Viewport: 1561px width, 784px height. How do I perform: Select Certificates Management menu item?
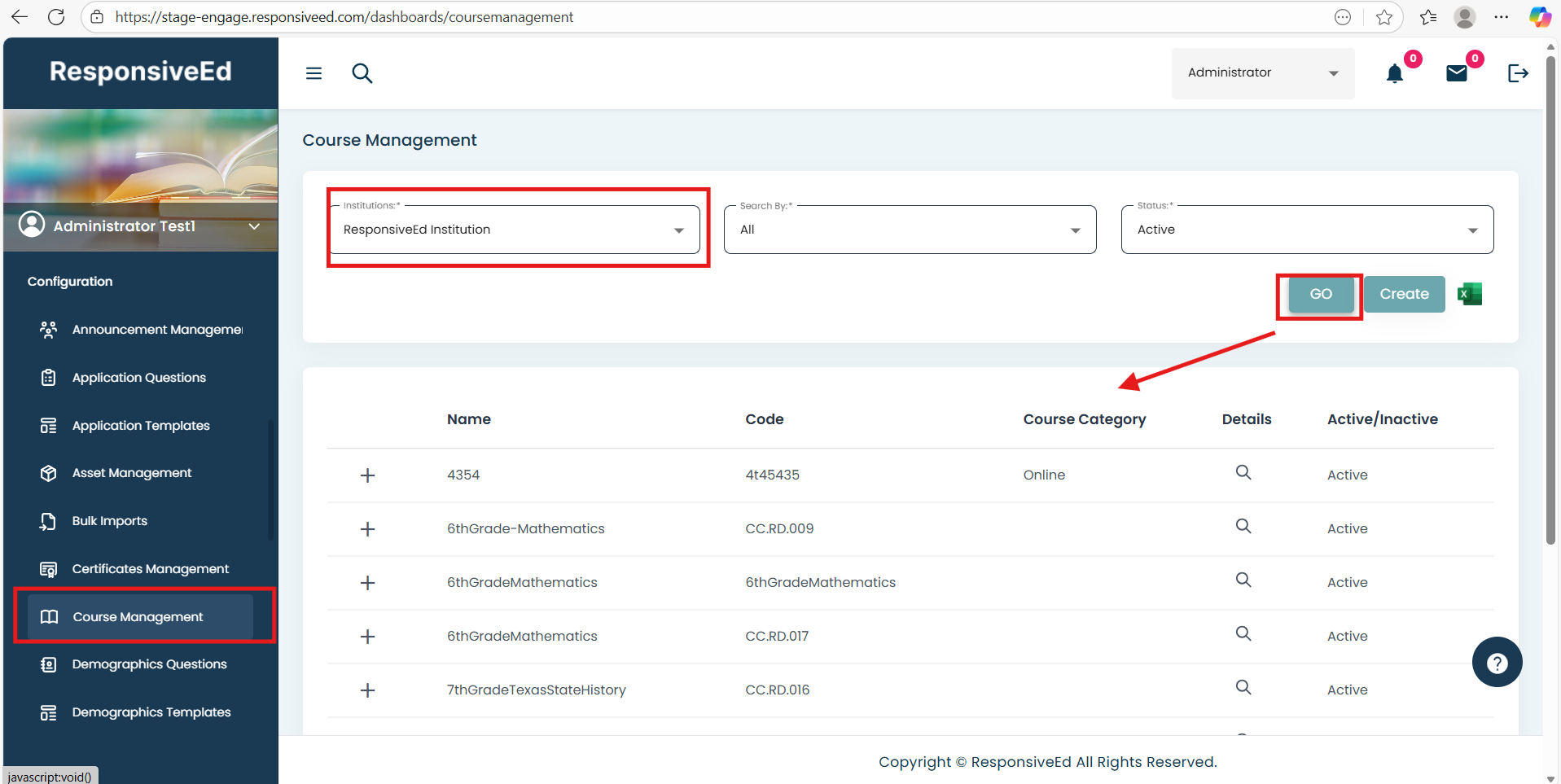coord(150,569)
